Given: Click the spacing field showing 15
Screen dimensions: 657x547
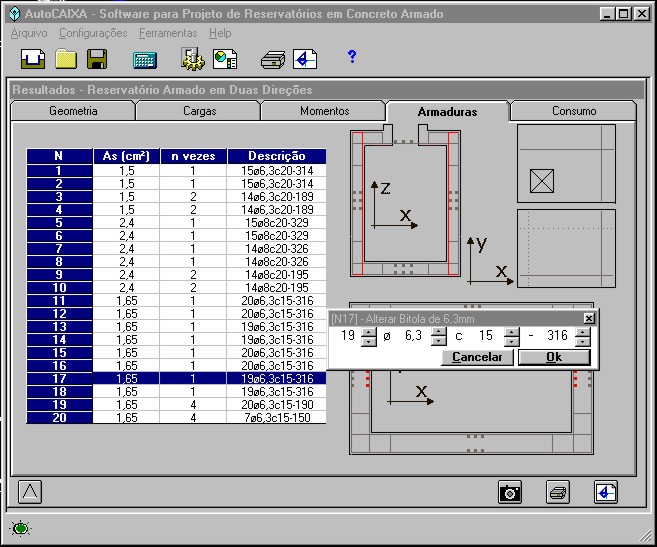Looking at the screenshot, I should point(486,336).
